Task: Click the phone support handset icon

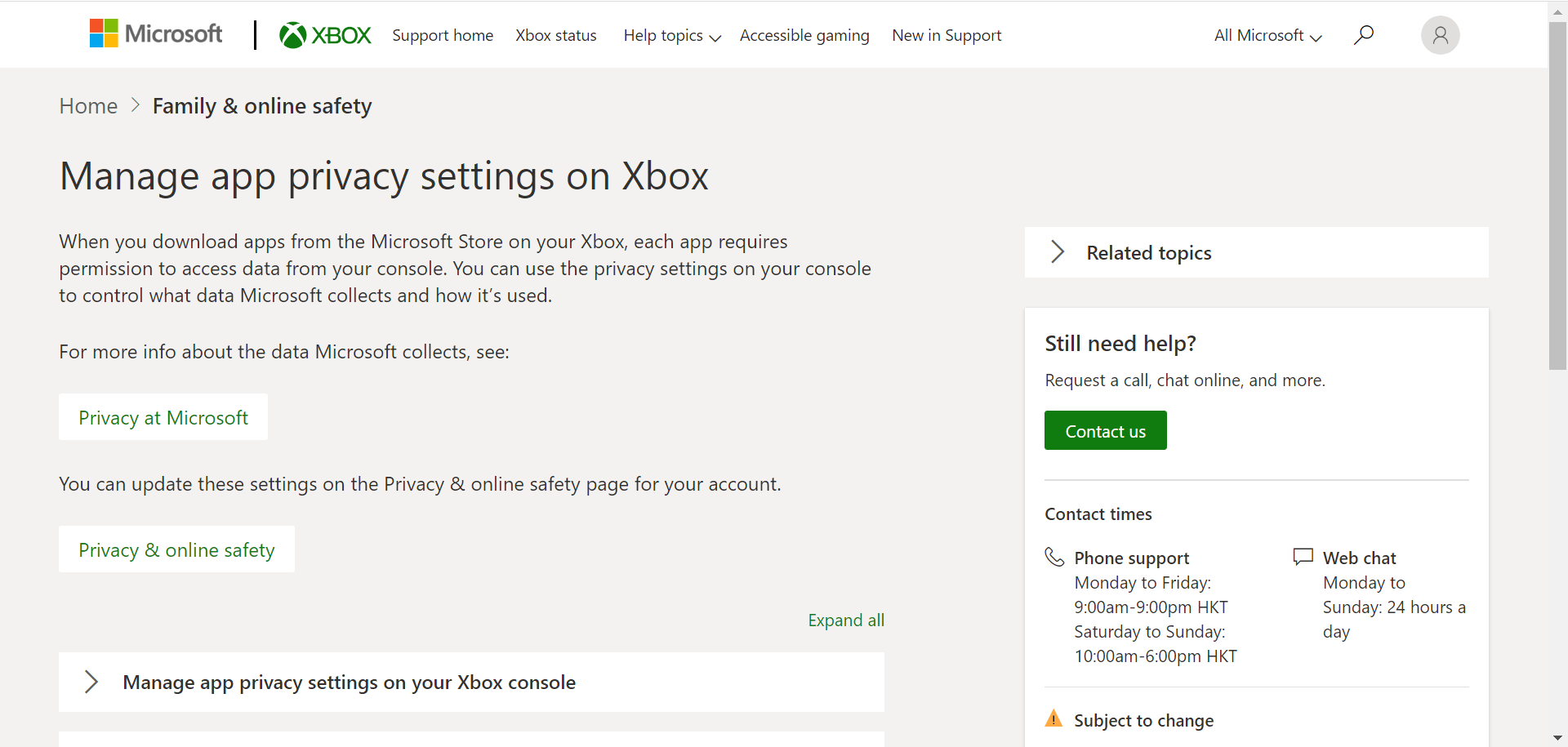Action: (x=1054, y=557)
